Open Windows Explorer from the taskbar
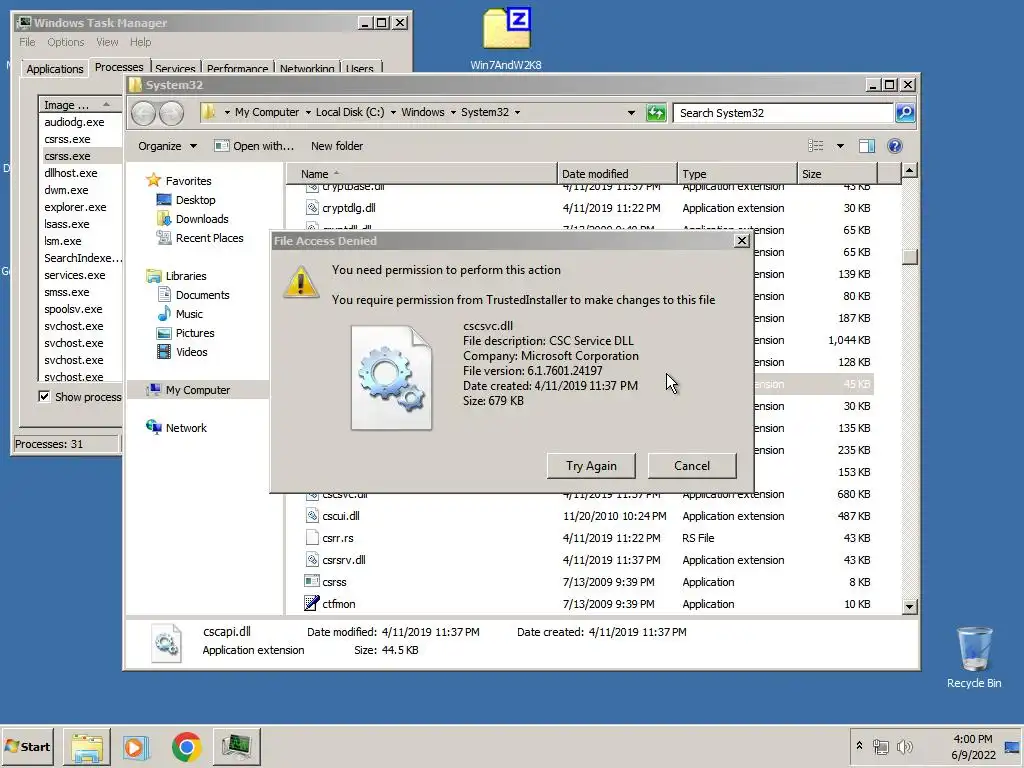Viewport: 1024px width, 768px height. click(87, 747)
